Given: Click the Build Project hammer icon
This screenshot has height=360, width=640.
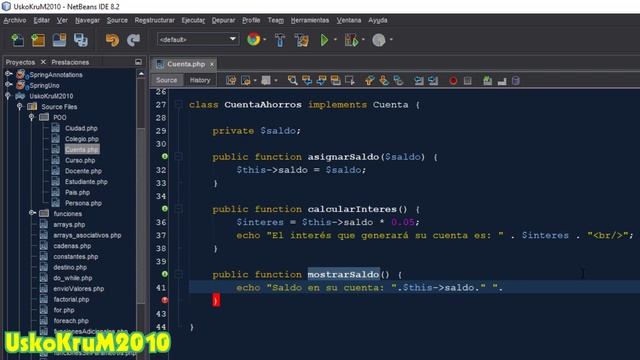Looking at the screenshot, I should tap(280, 40).
